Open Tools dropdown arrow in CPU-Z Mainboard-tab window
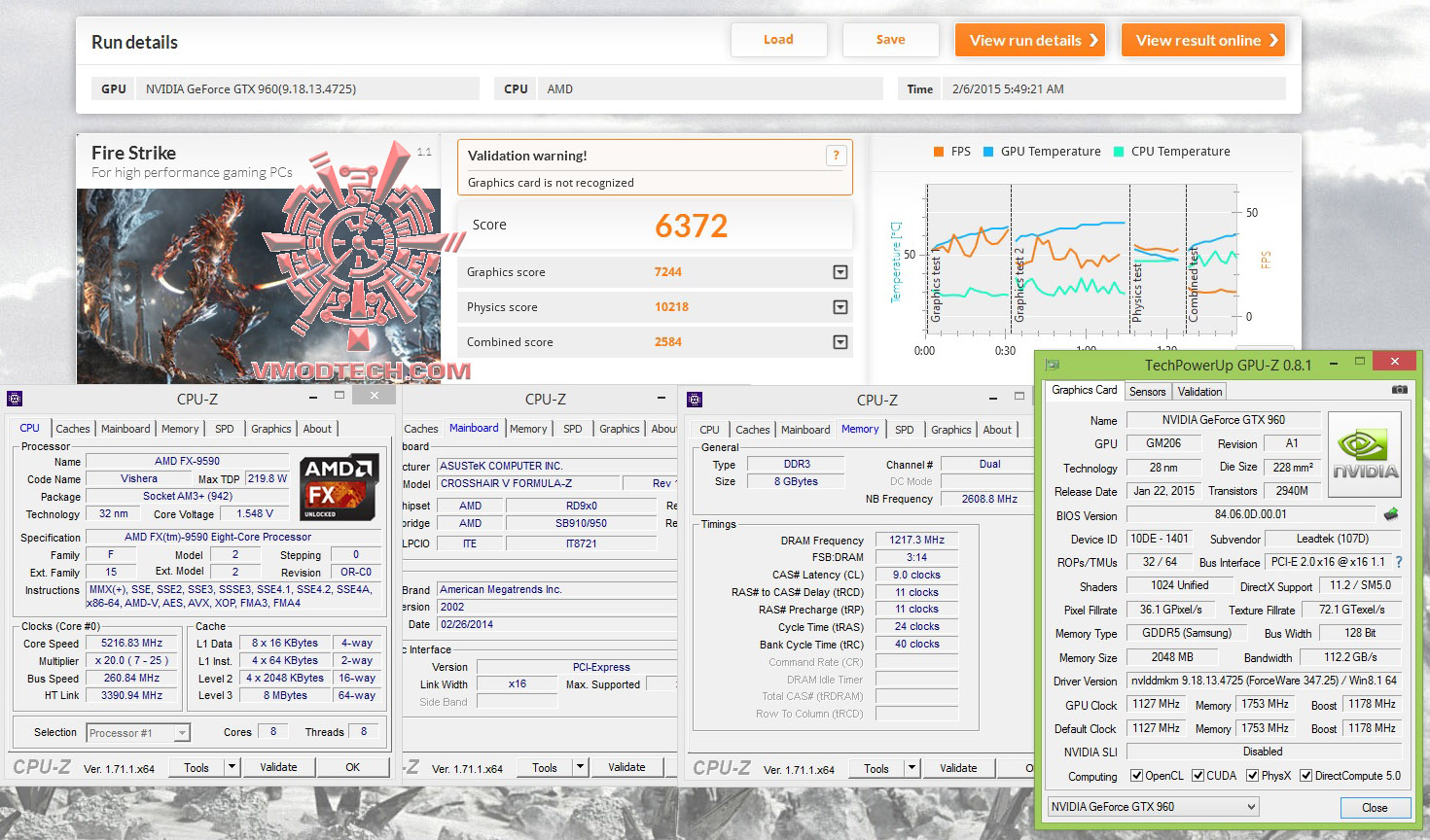 (x=580, y=767)
